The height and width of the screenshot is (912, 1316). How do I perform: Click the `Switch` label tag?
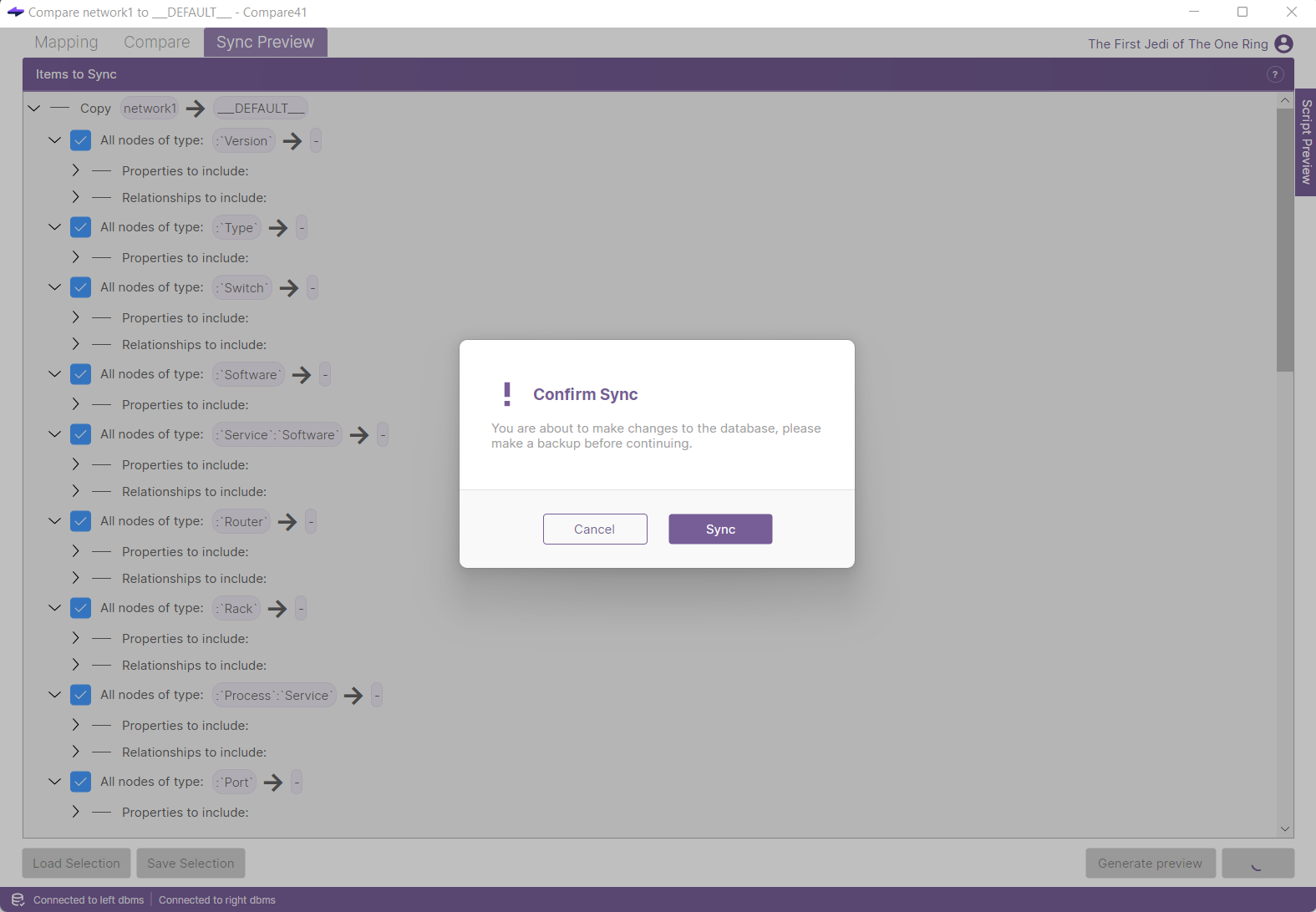coord(242,287)
